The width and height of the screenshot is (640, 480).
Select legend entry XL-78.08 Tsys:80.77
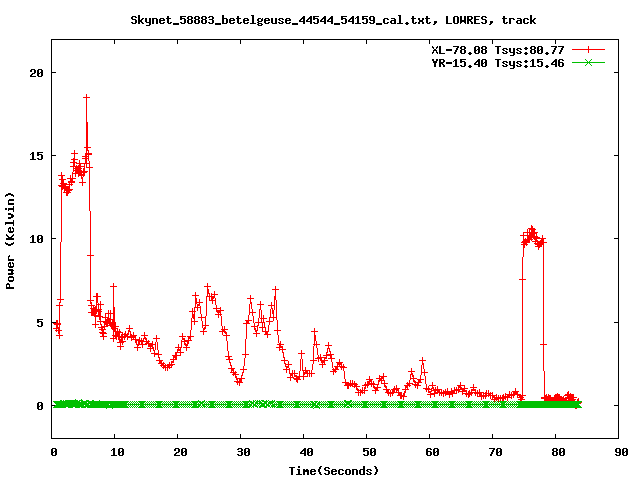click(x=498, y=50)
